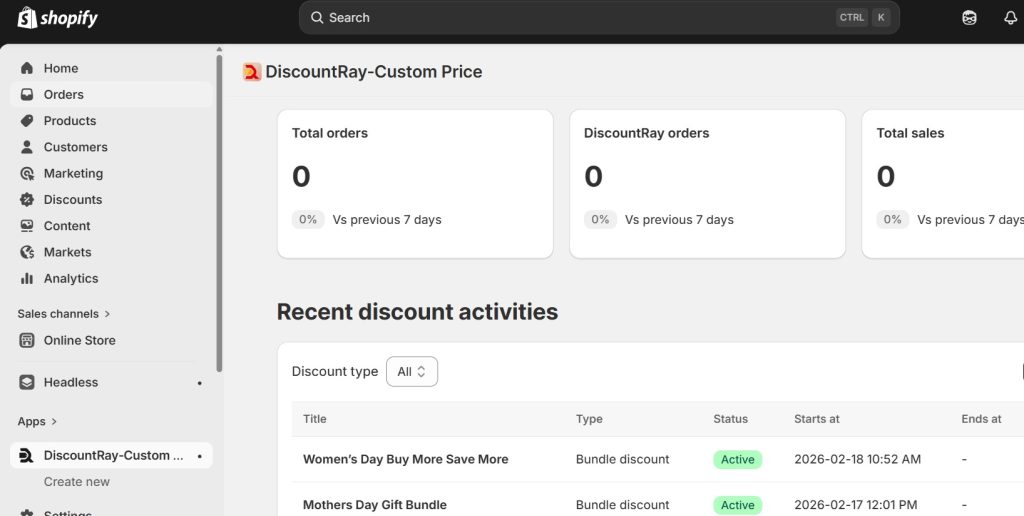Click the sidebar vertical scrollbar
The height and width of the screenshot is (516, 1024).
tap(219, 212)
